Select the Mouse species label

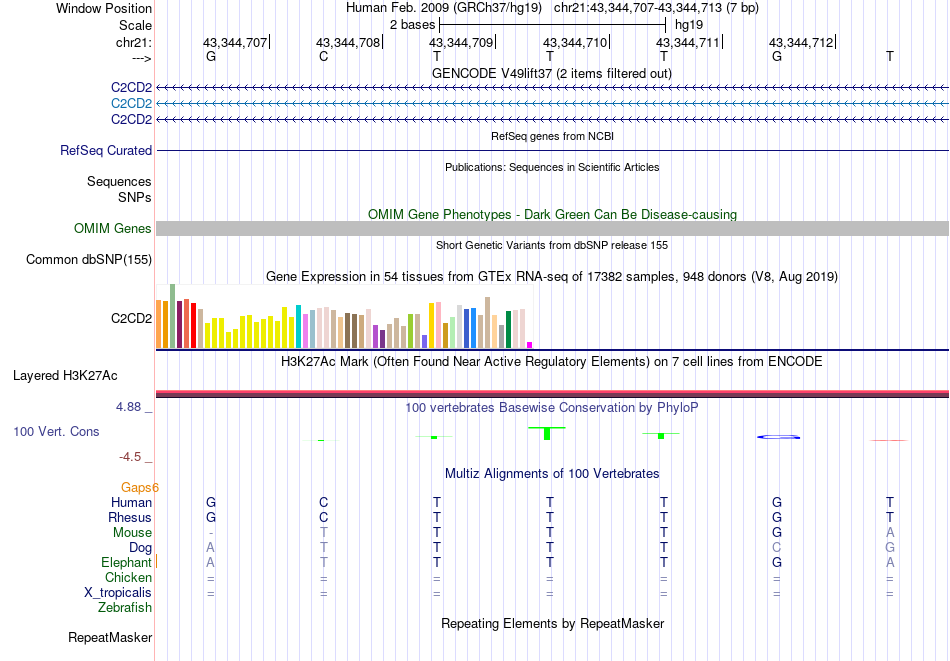(x=132, y=533)
